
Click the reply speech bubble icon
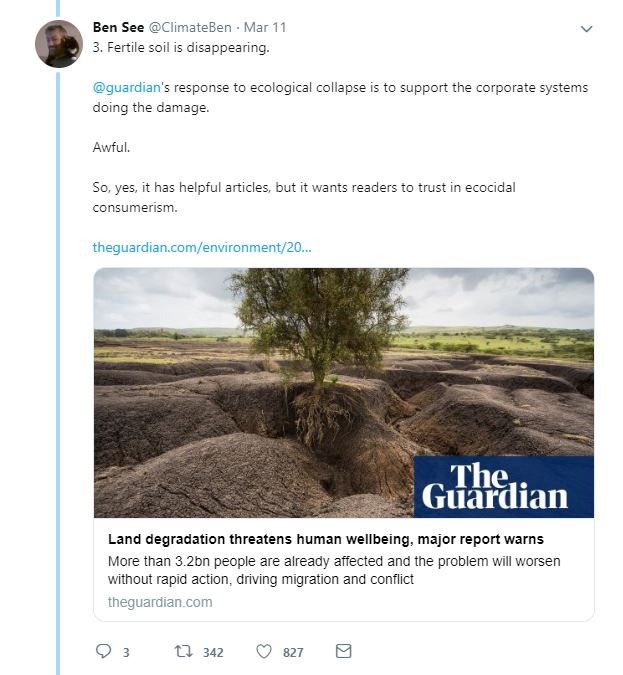[103, 652]
